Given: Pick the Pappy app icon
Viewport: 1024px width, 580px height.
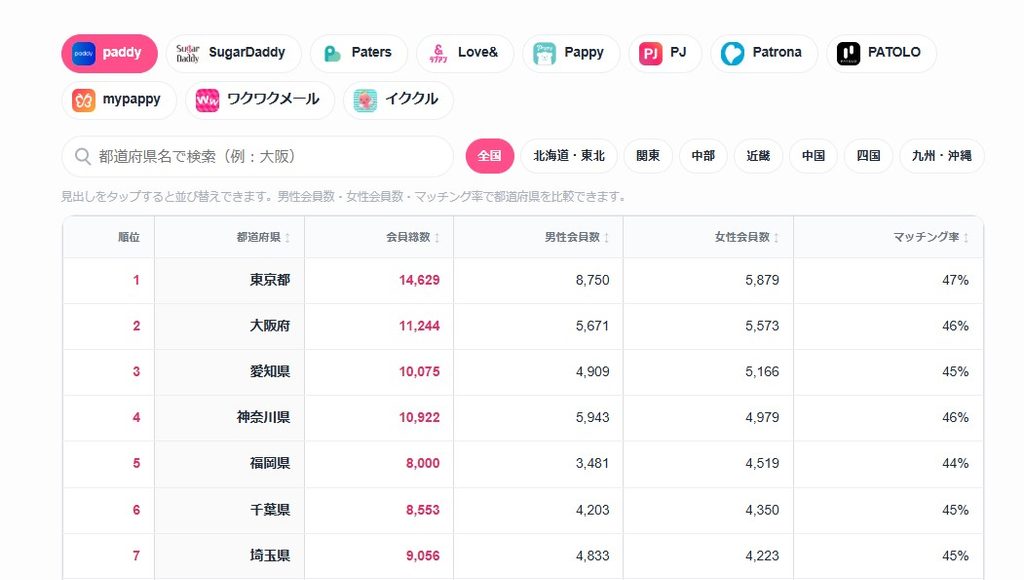Looking at the screenshot, I should pos(544,54).
